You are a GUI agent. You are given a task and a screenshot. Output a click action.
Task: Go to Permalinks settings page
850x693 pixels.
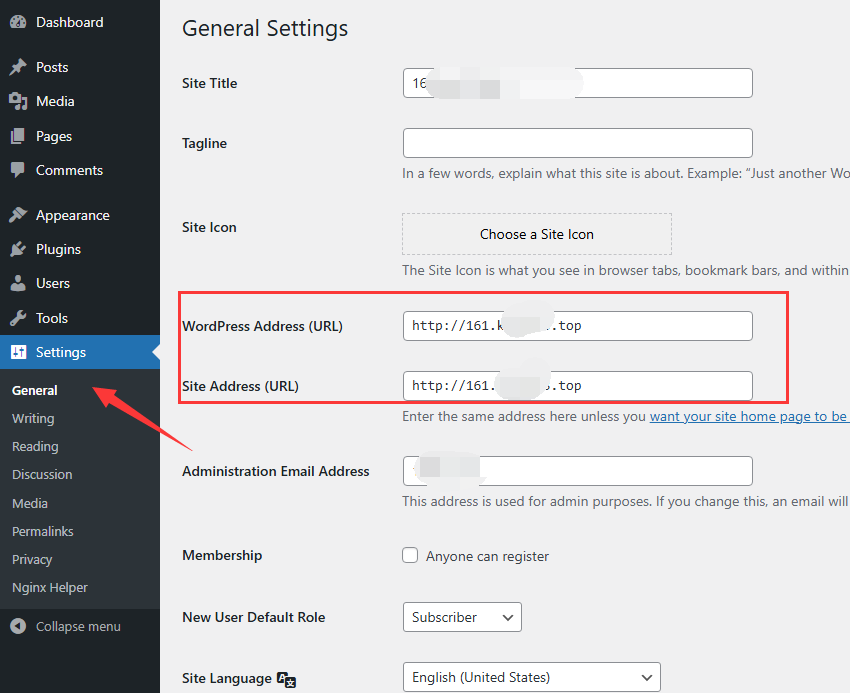(43, 531)
